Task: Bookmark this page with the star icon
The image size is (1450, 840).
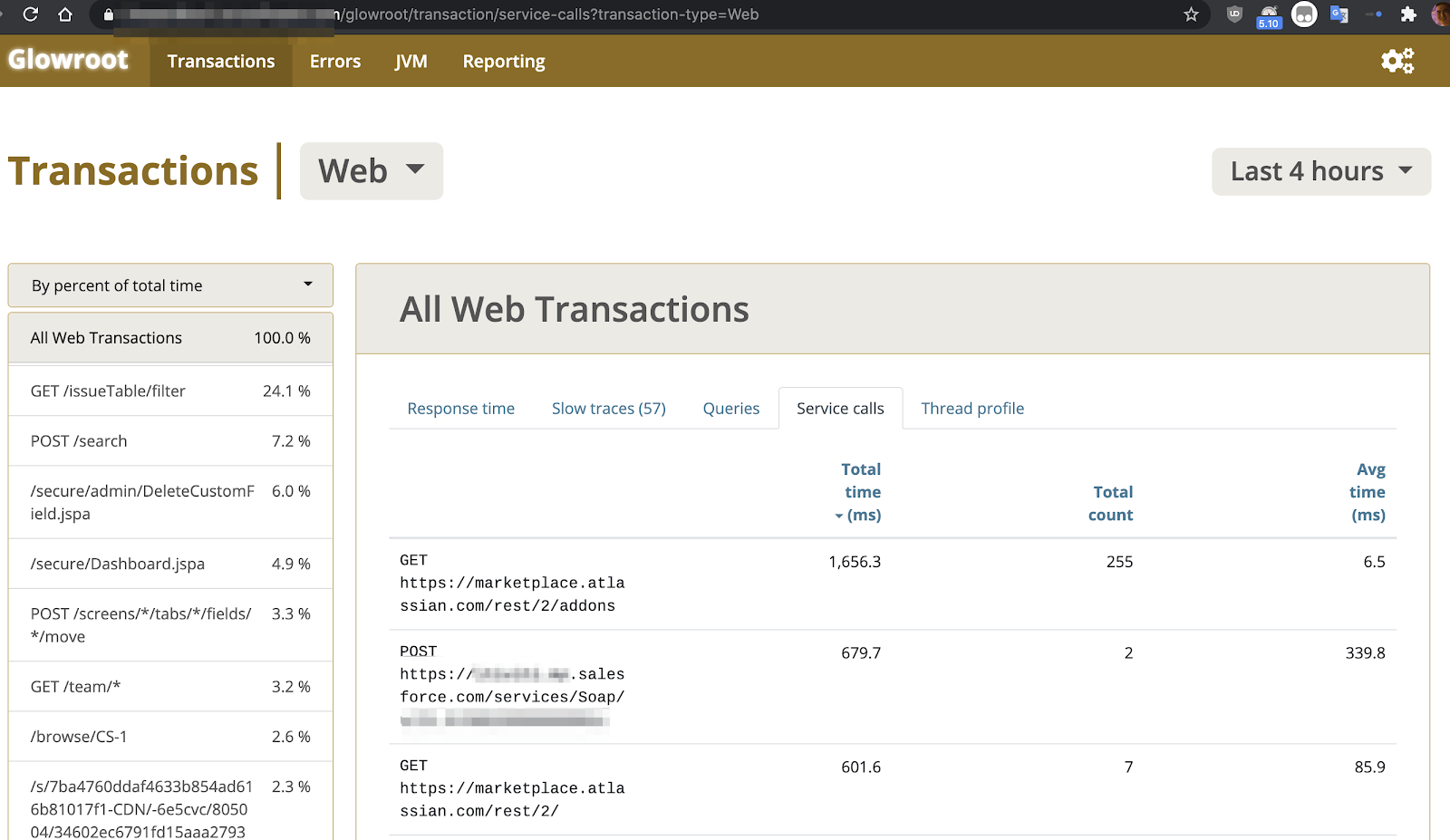Action: [1191, 14]
